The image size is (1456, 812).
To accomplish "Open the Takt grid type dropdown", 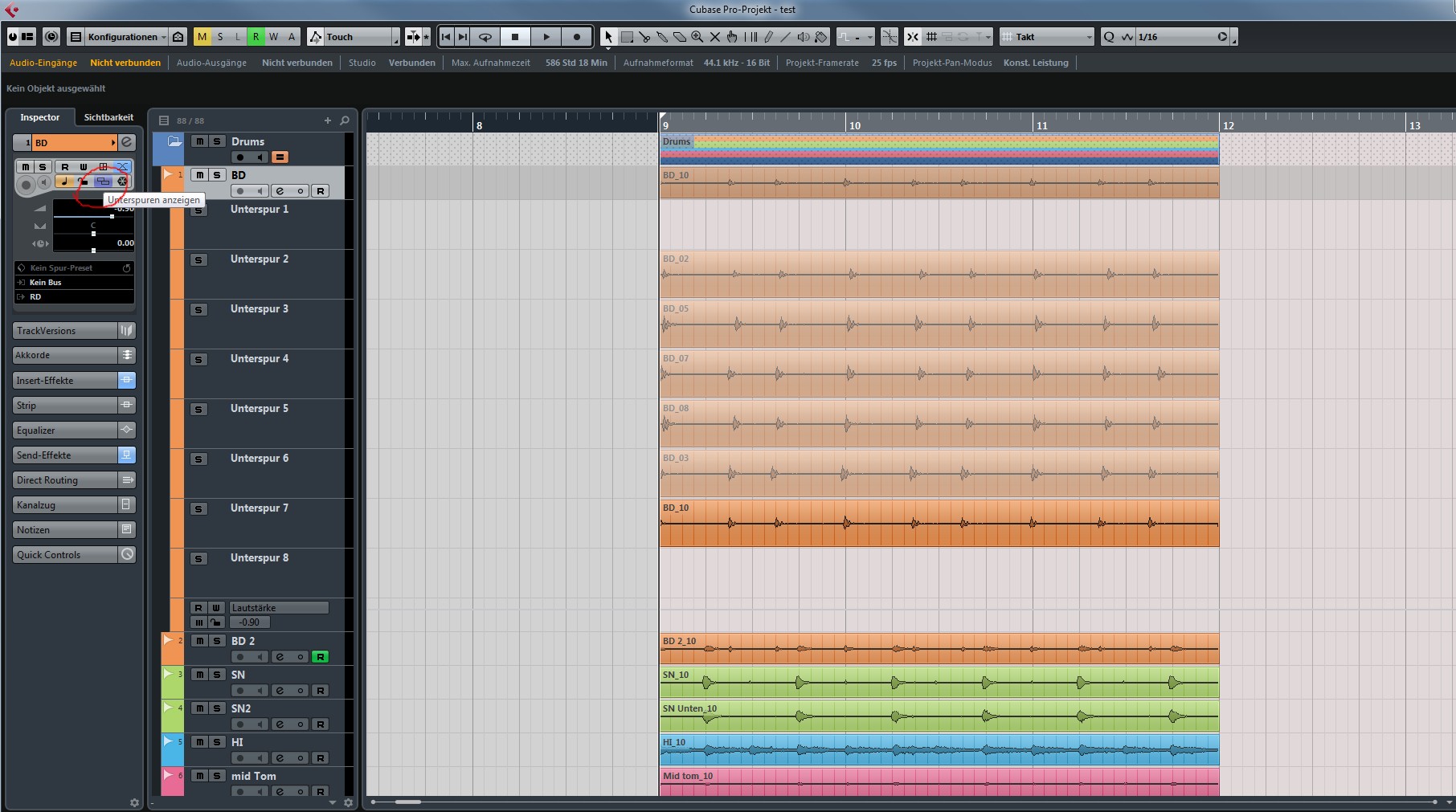I will coord(1047,37).
